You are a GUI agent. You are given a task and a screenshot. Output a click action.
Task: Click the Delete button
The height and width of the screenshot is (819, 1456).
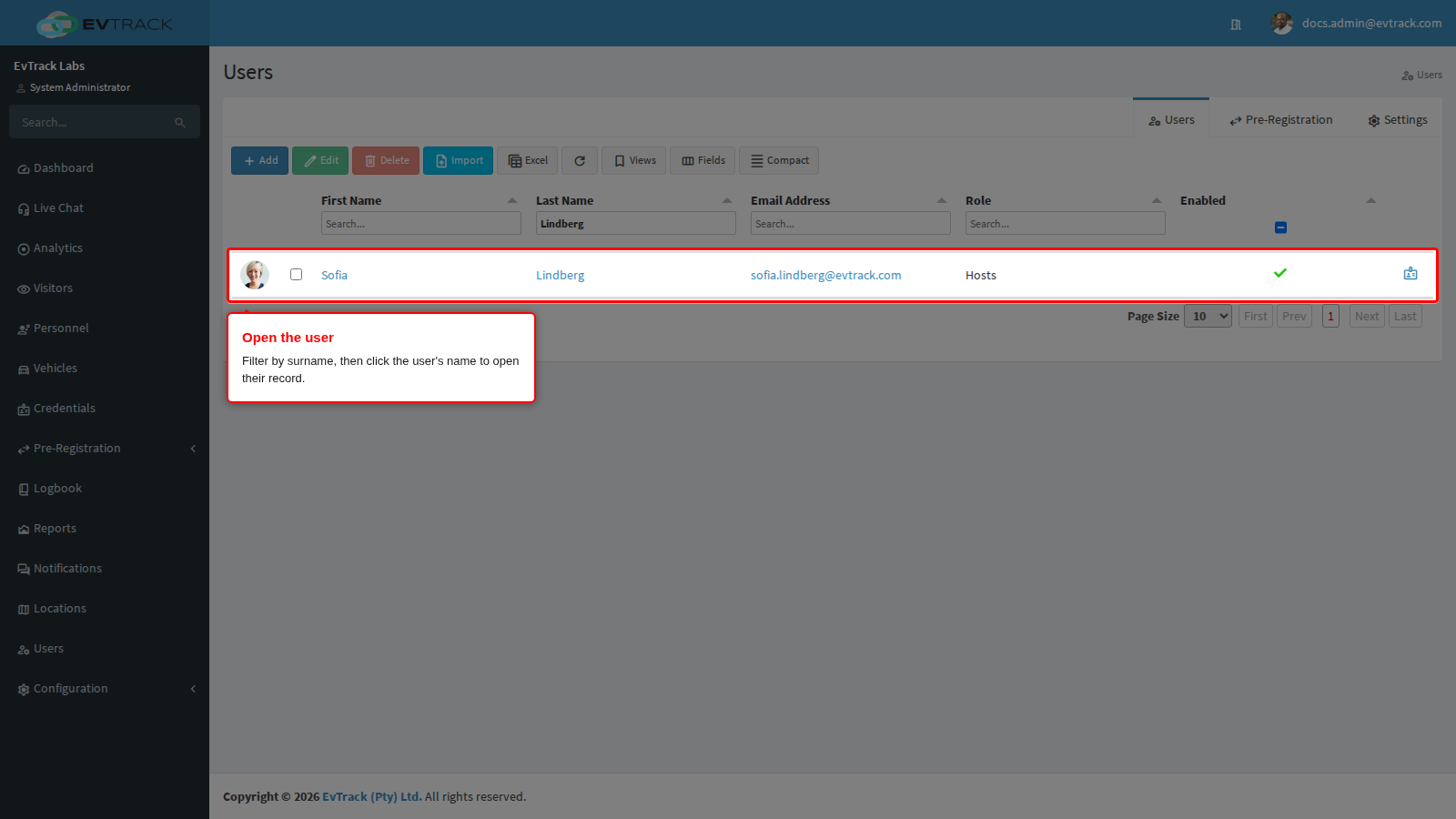(386, 160)
